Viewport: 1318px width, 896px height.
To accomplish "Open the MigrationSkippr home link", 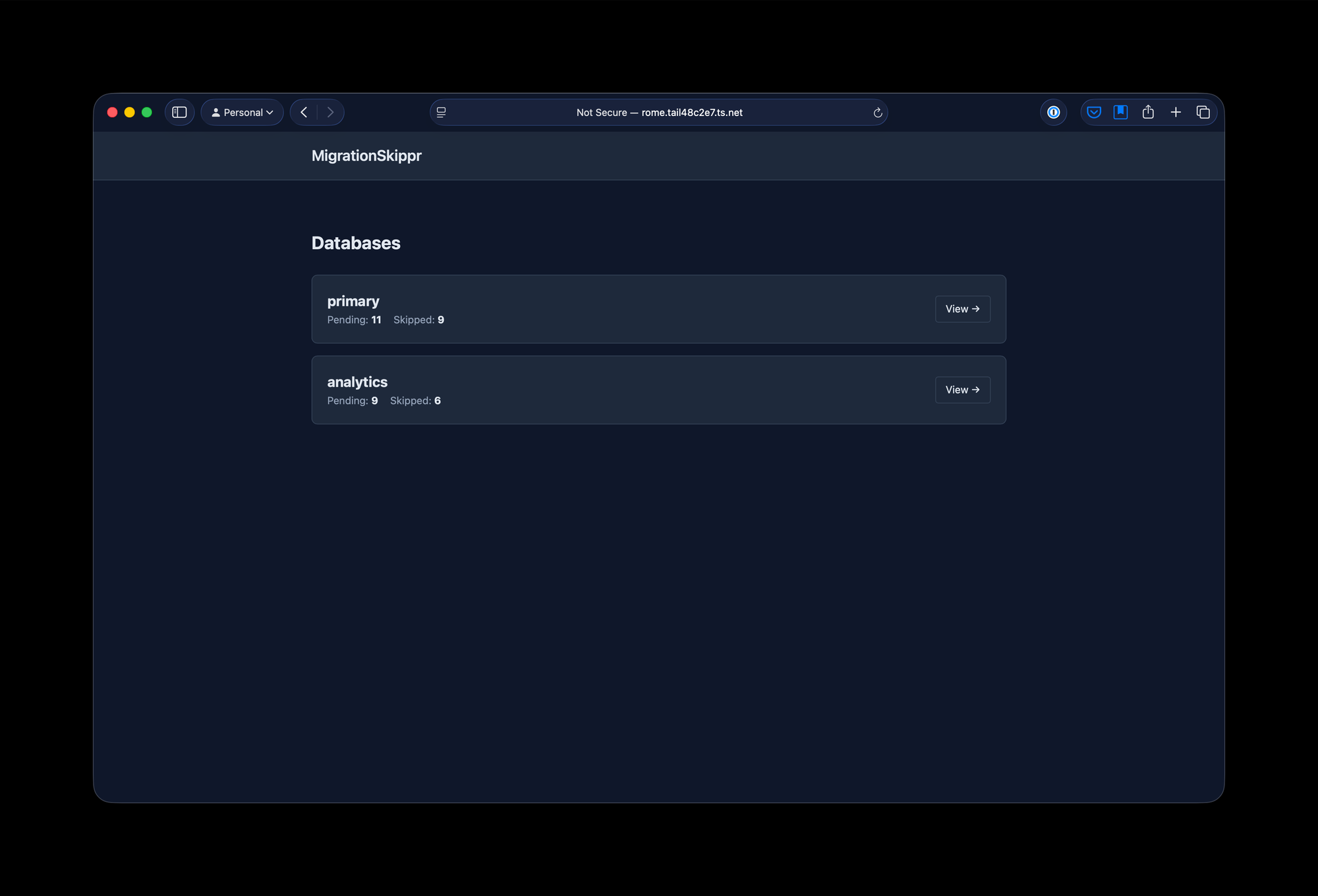I will click(366, 156).
